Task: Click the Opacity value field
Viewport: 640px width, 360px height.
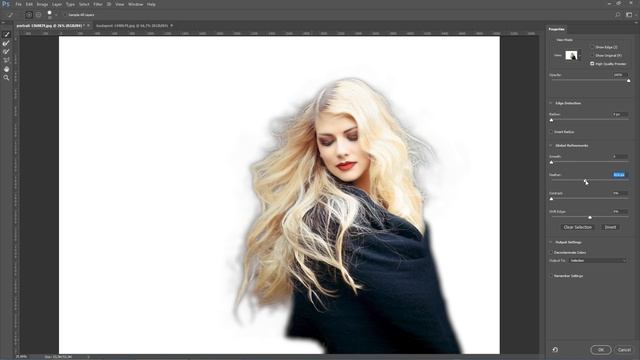Action: point(620,75)
